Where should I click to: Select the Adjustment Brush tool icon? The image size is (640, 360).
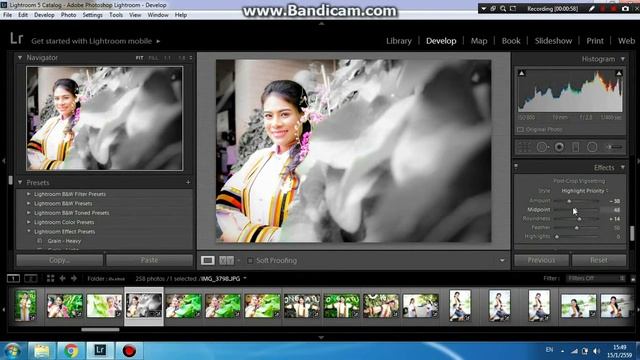tap(614, 147)
